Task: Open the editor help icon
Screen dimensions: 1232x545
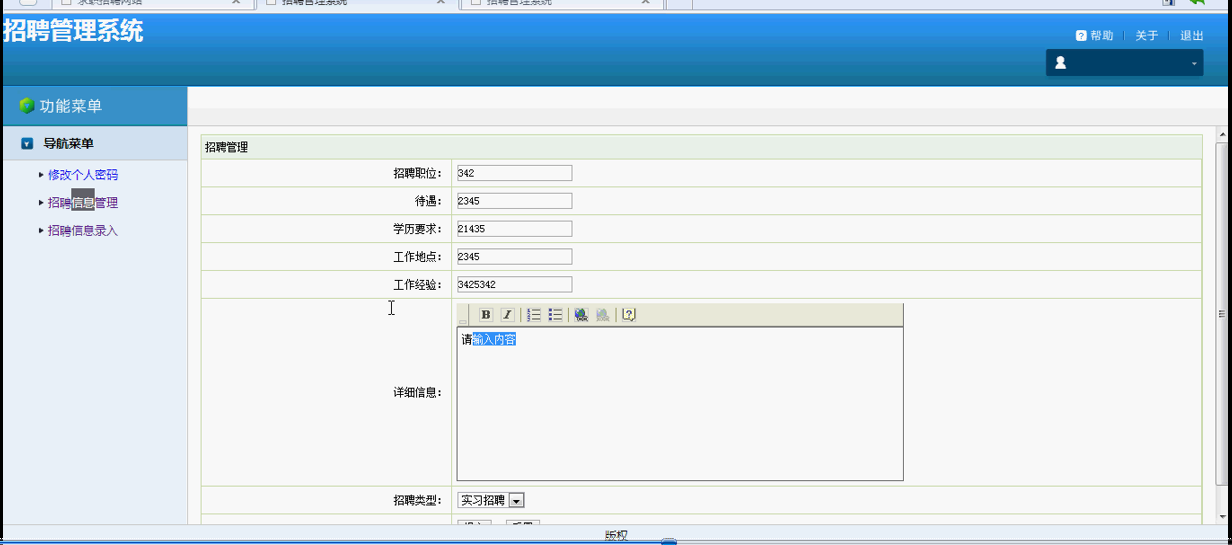Action: pyautogui.click(x=628, y=315)
